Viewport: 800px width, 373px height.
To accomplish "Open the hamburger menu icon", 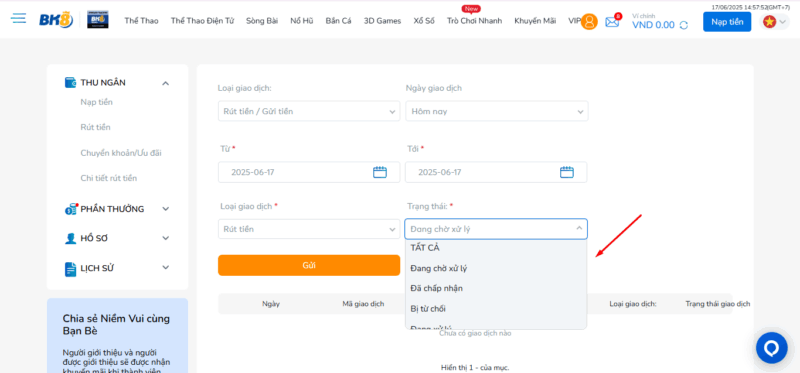I will point(18,19).
